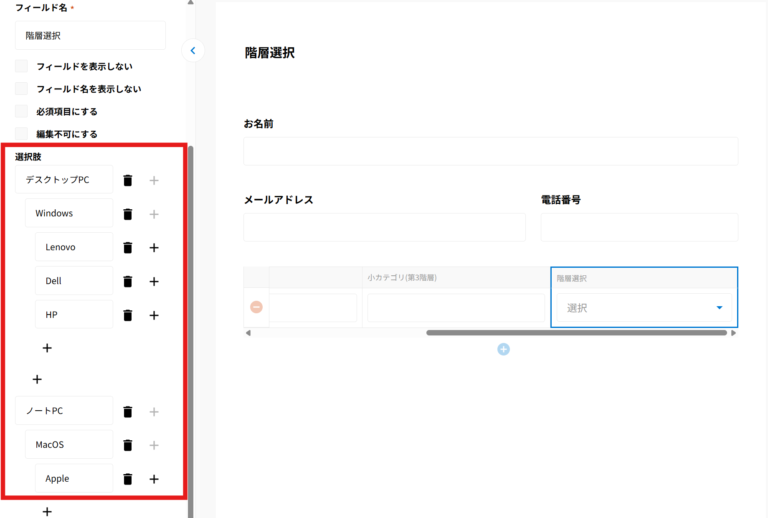Delete the ノートPC option with trash icon
This screenshot has height=518, width=768.
click(128, 411)
